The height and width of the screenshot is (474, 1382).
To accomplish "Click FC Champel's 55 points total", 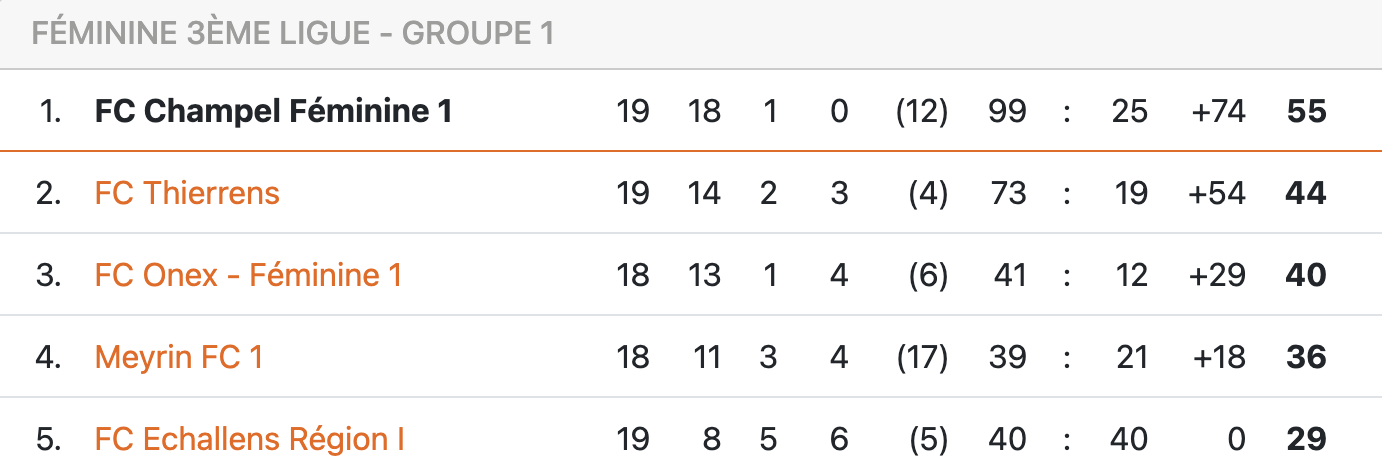I will 1306,111.
